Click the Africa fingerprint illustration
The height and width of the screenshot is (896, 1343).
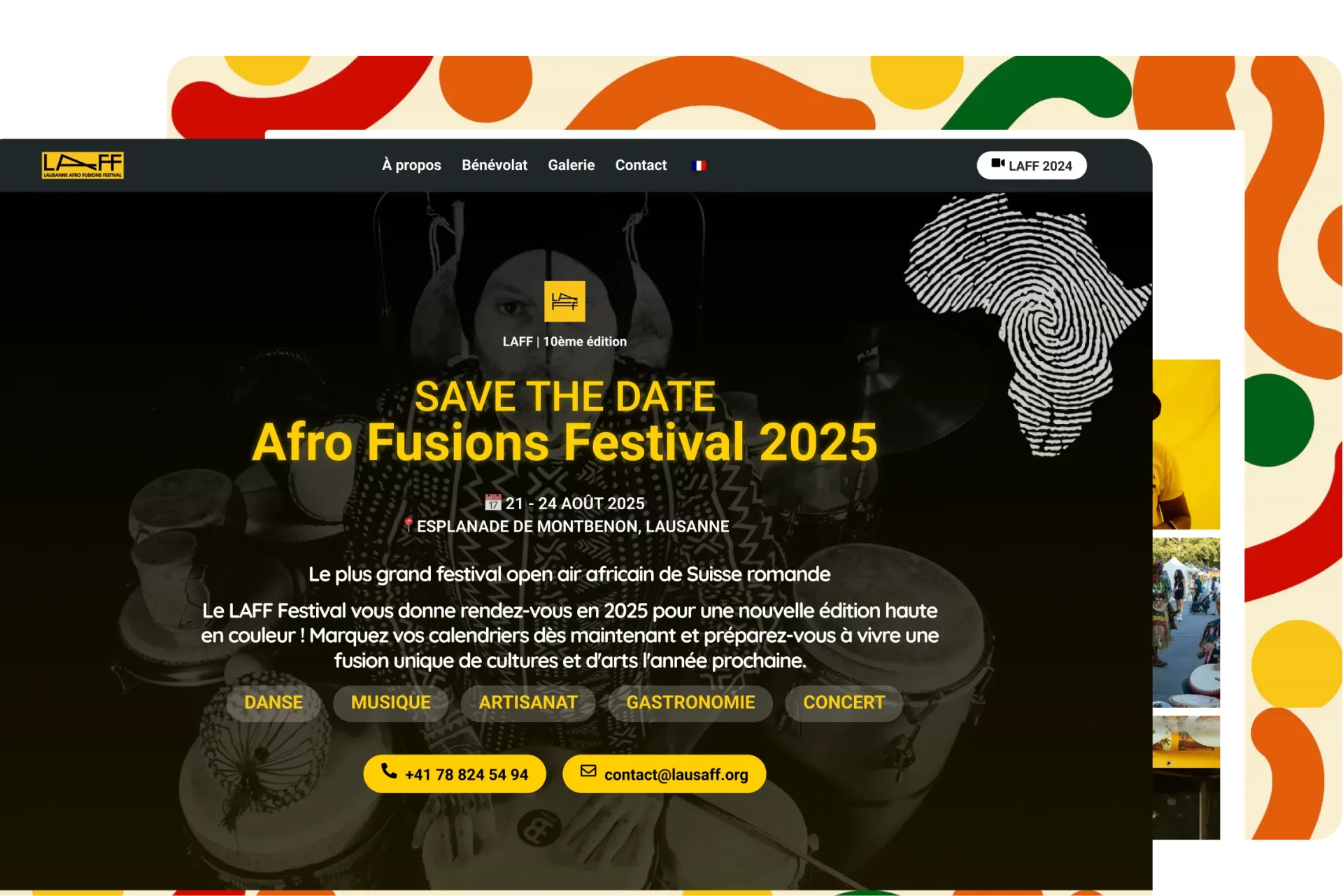click(x=1028, y=322)
